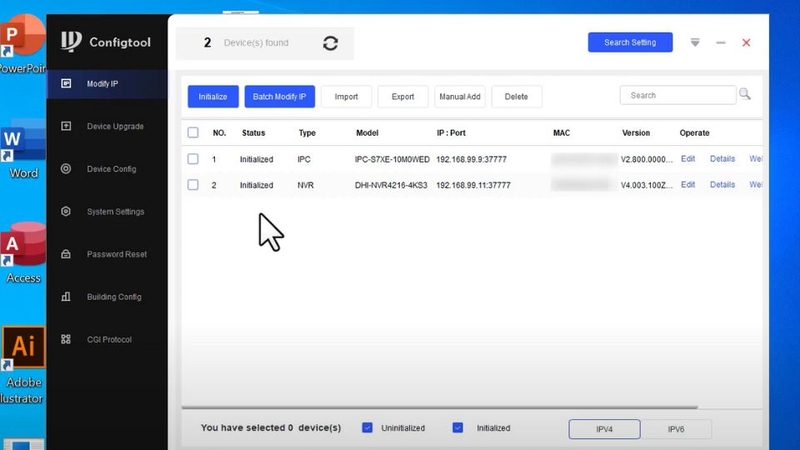800x450 pixels.
Task: Click IP address 192.168.99.11:37777
Action: 473,185
